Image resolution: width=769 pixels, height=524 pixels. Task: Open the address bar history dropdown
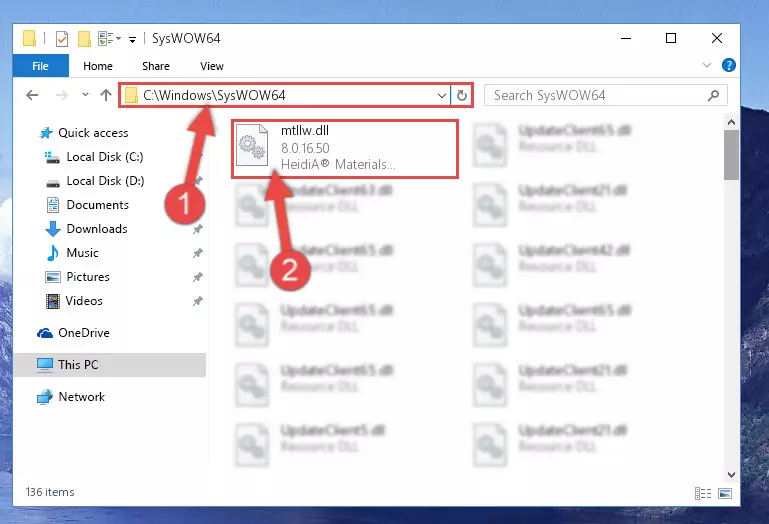(442, 95)
